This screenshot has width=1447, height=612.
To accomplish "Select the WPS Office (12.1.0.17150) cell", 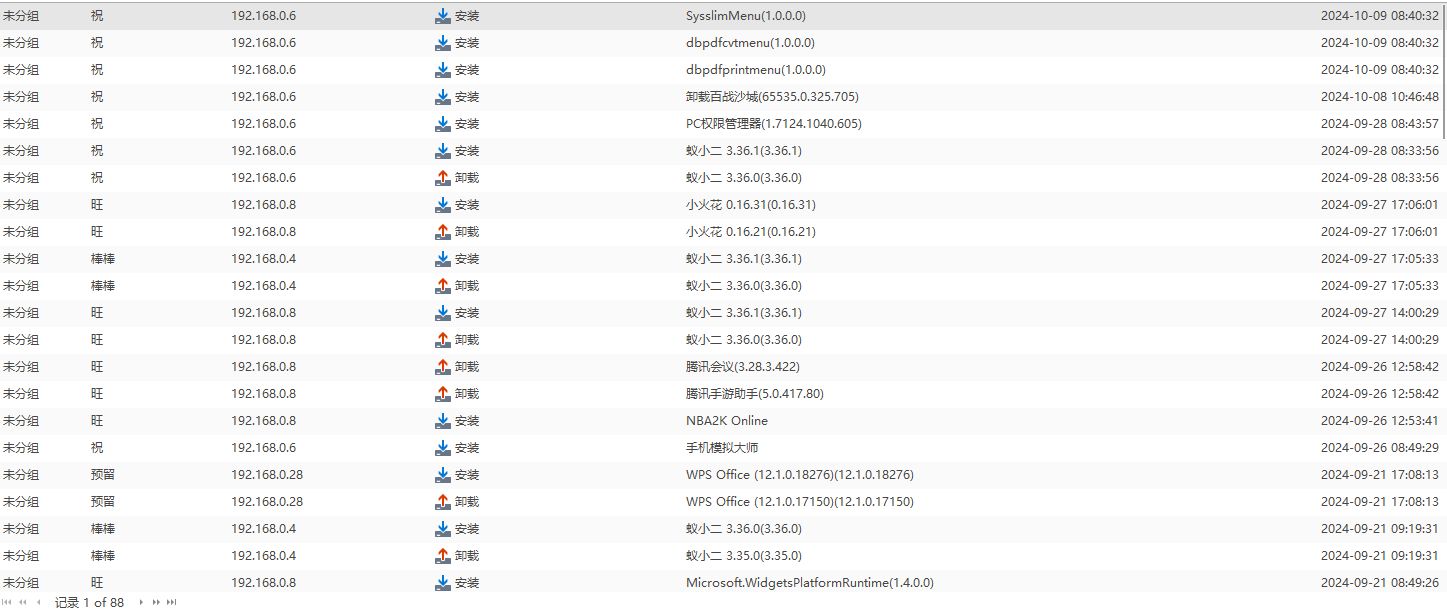I will (x=800, y=502).
